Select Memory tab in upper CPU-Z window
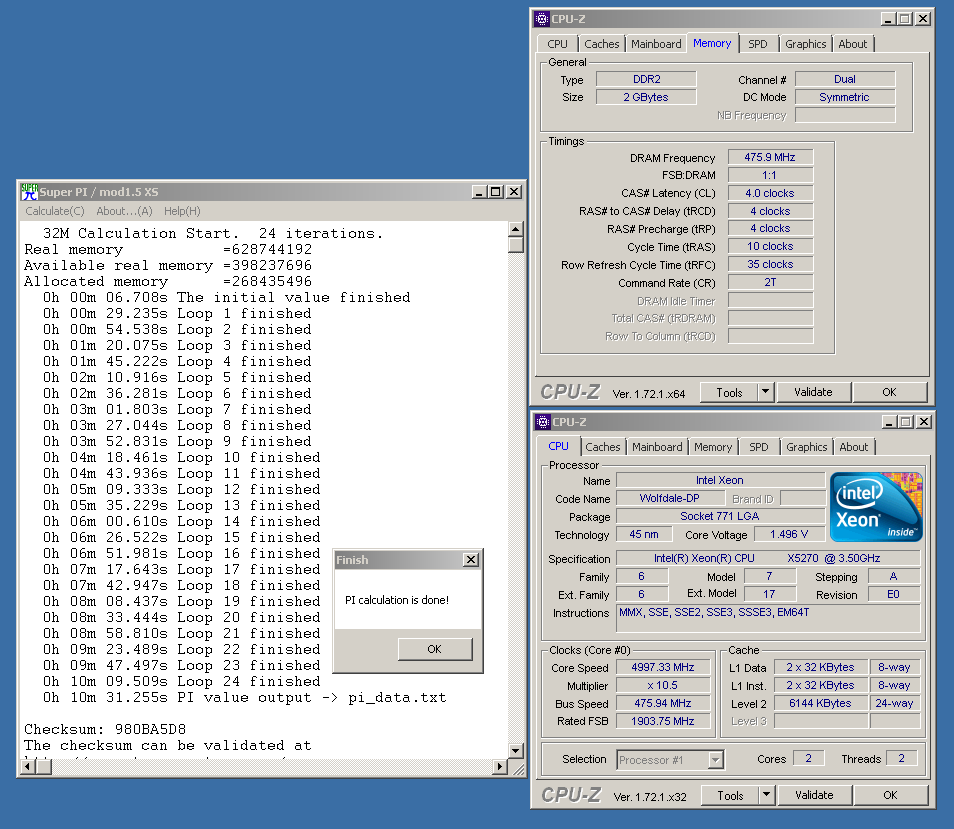 [x=712, y=43]
